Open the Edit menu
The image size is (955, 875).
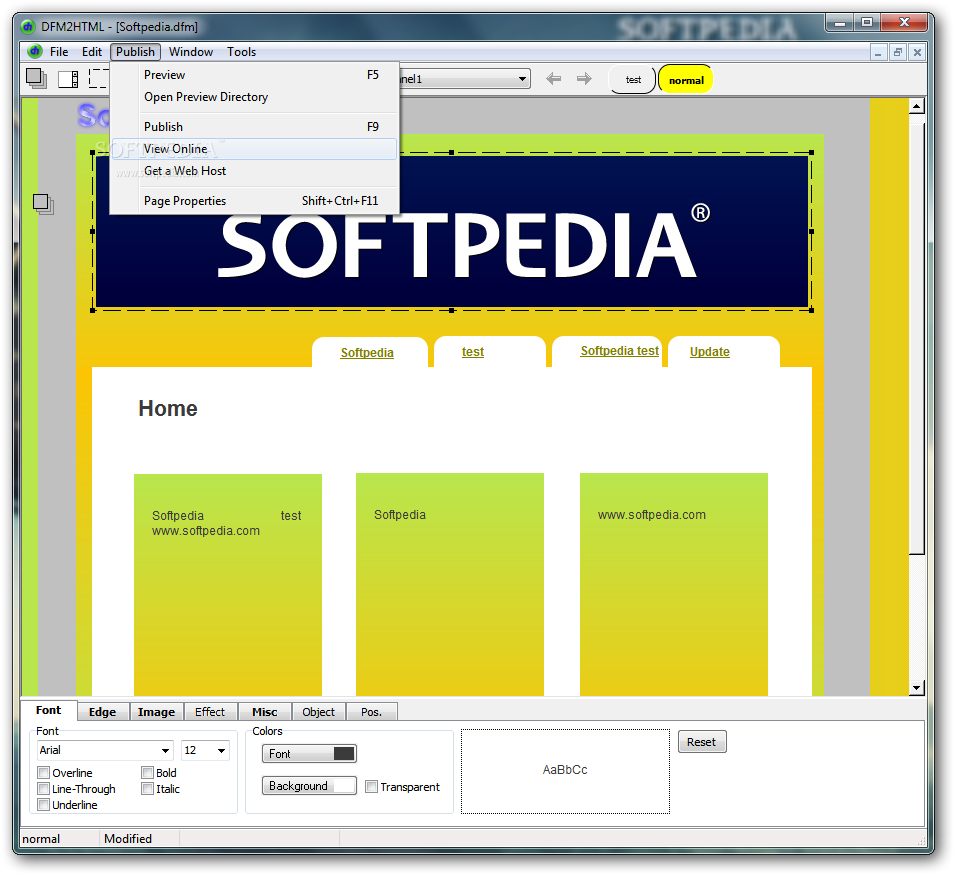92,52
